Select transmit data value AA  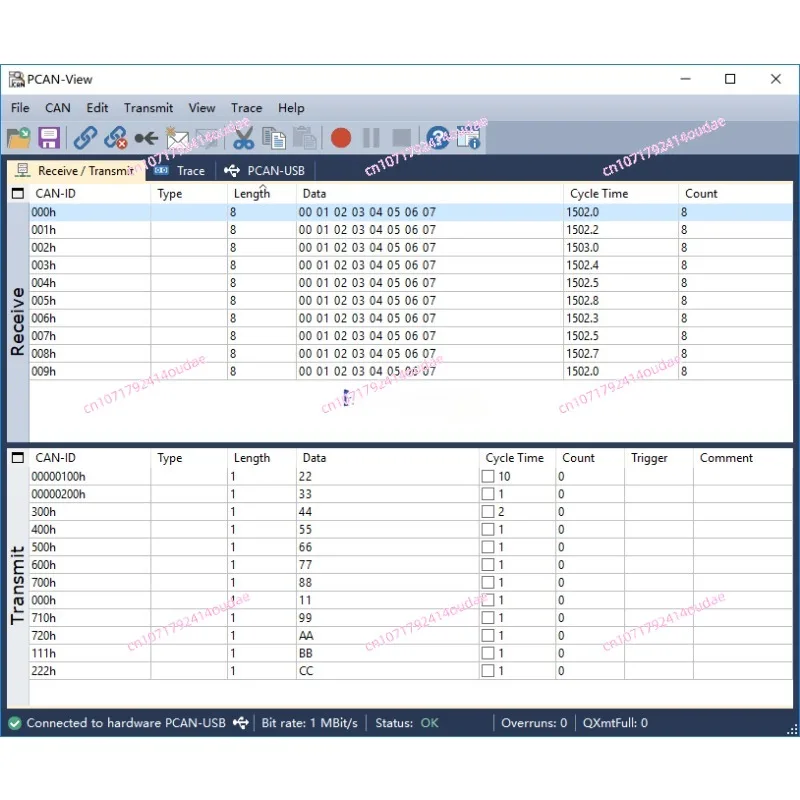(x=306, y=636)
